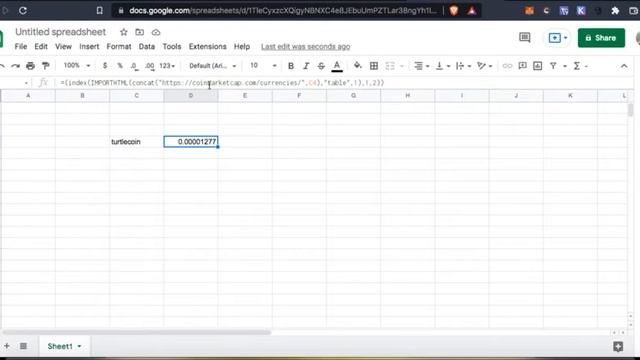Open the font size dropdown
The height and width of the screenshot is (360, 640).
pos(263,66)
